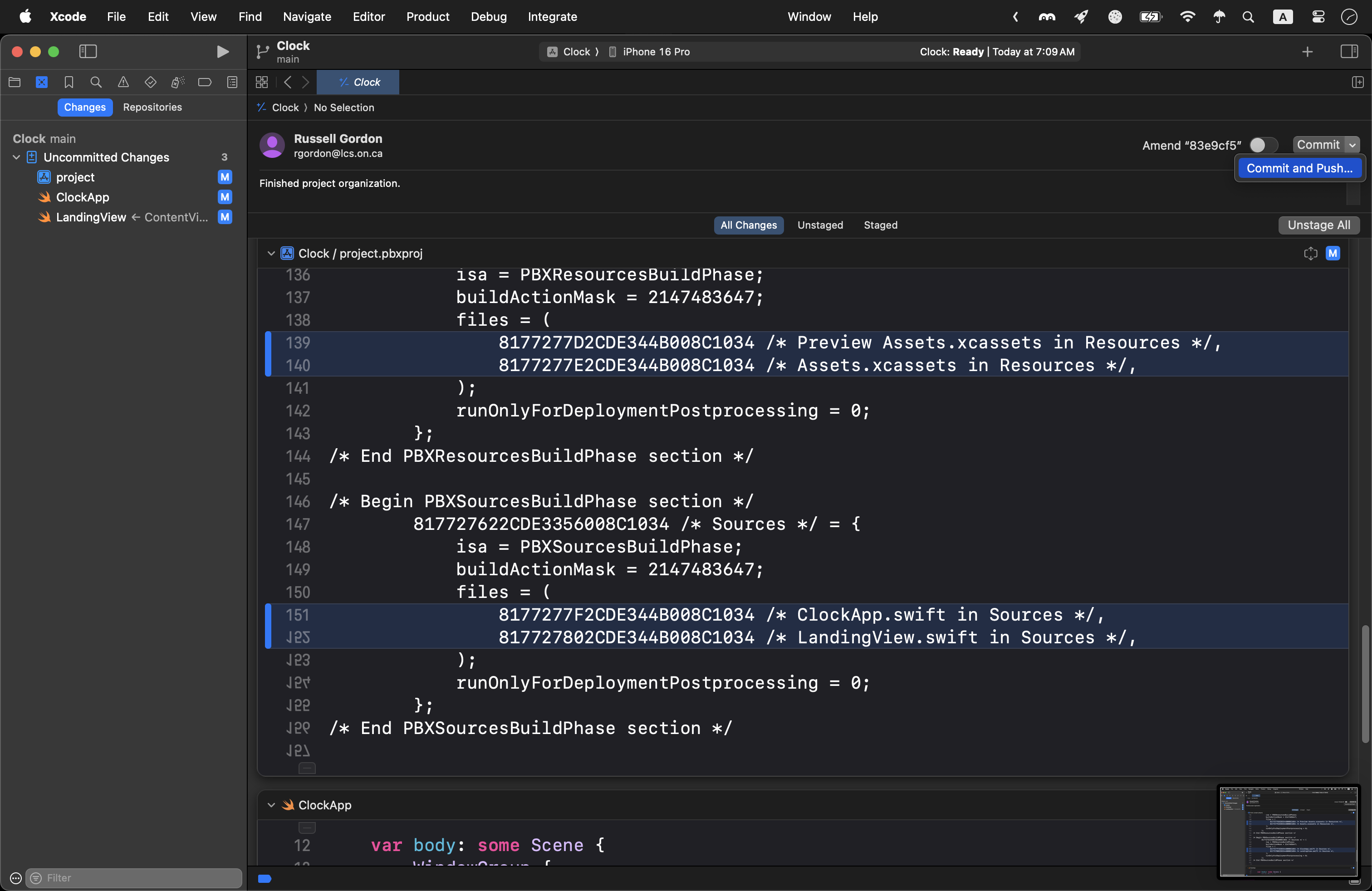The image size is (1372, 891).
Task: Click Commit and Push option
Action: pos(1299,168)
